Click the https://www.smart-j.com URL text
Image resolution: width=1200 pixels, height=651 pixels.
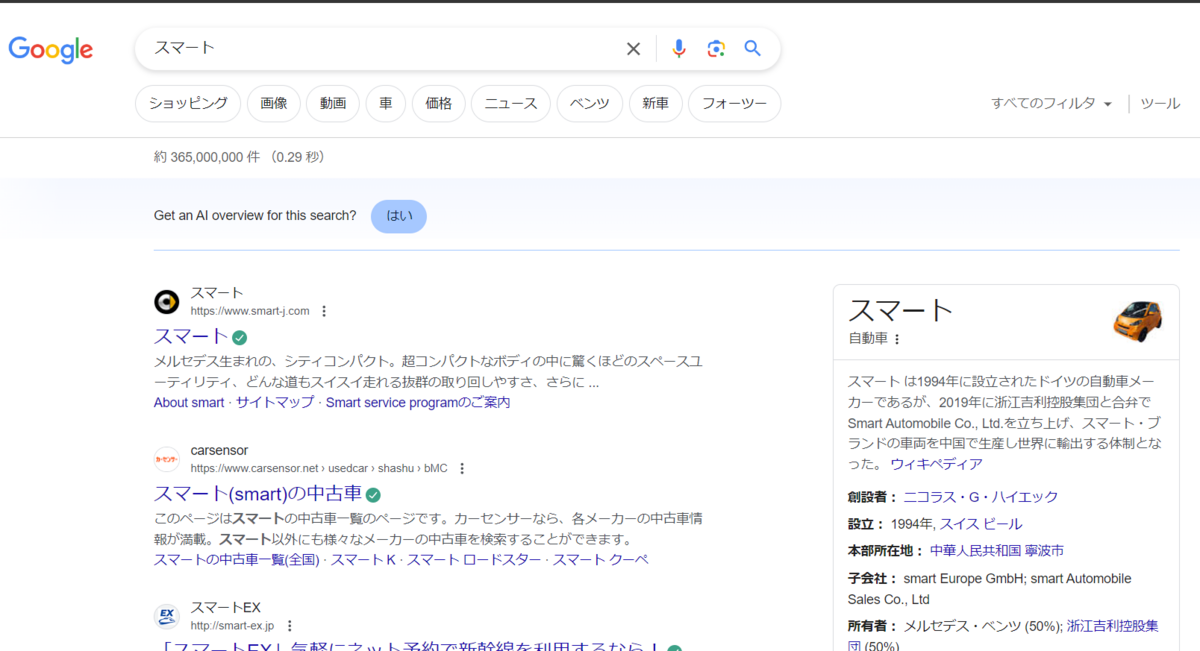tap(250, 311)
